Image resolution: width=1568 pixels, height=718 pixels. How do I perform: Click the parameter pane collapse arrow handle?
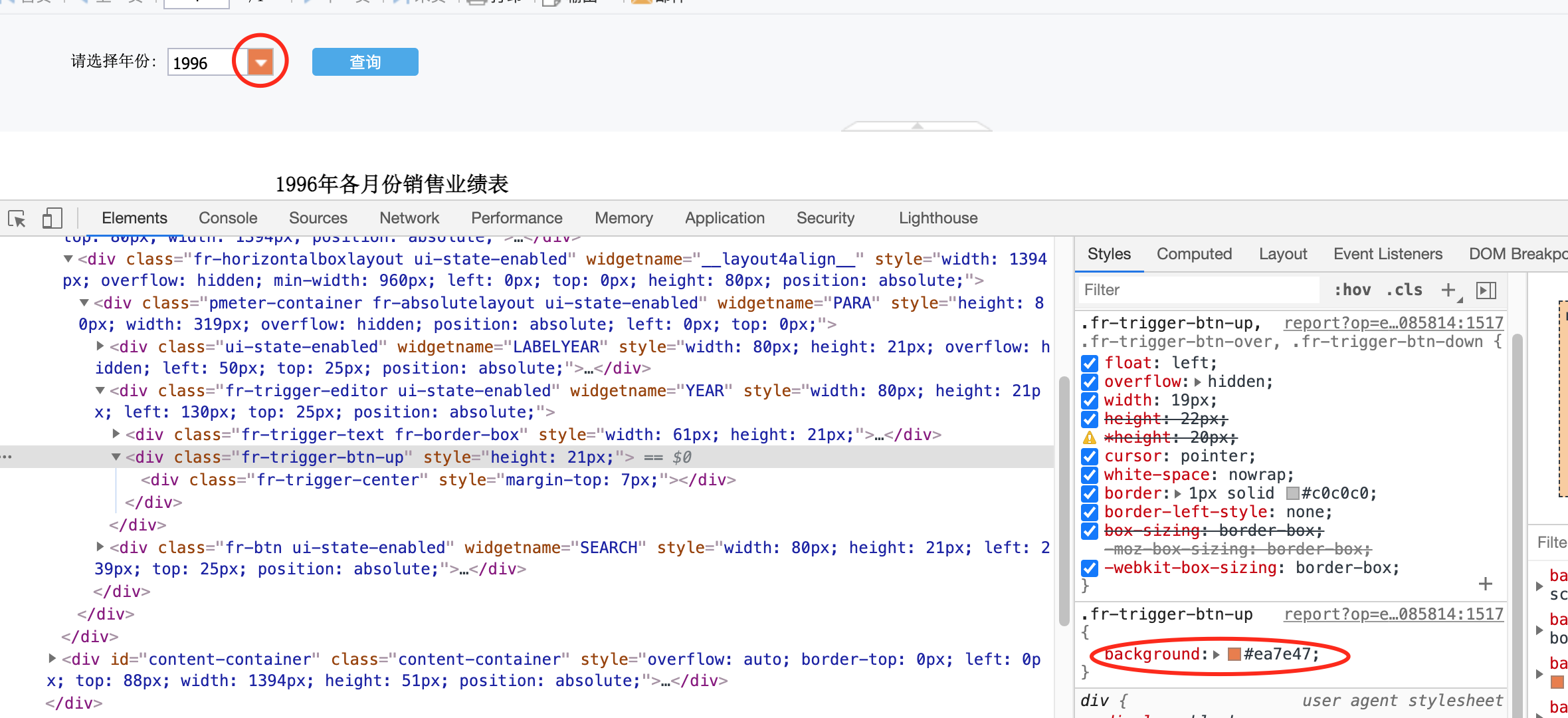917,126
